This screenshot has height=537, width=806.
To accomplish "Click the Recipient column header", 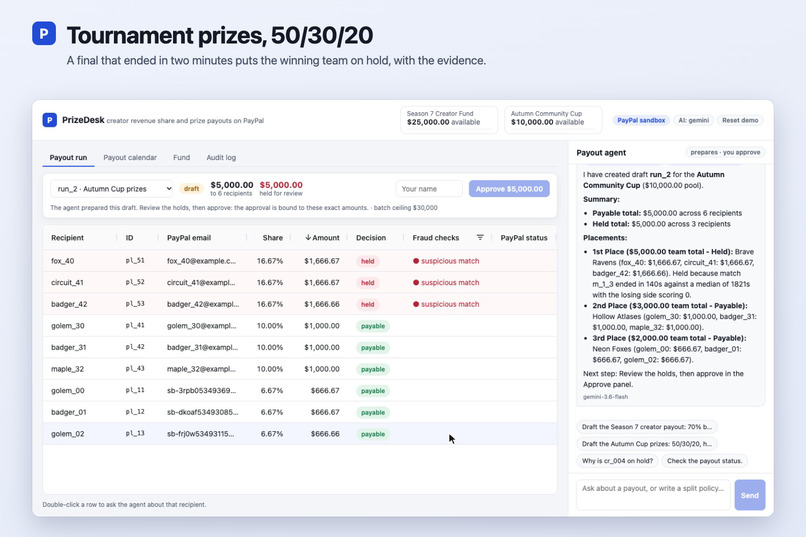I will [67, 237].
